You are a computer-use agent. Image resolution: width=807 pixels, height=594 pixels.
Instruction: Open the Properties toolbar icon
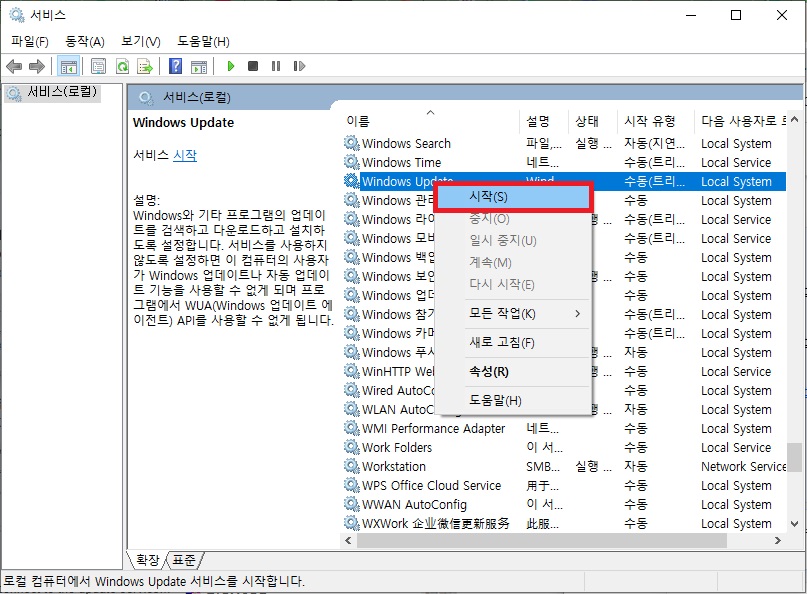coord(98,66)
